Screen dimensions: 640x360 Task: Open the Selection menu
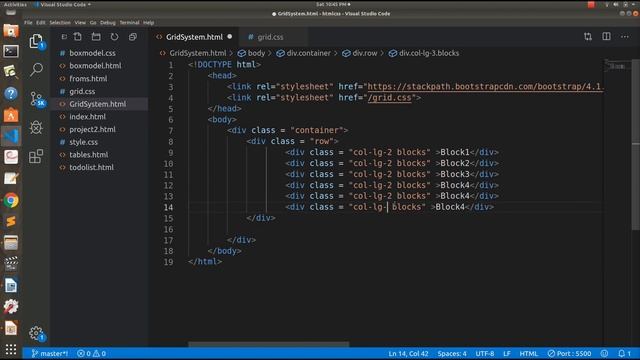[x=60, y=22]
